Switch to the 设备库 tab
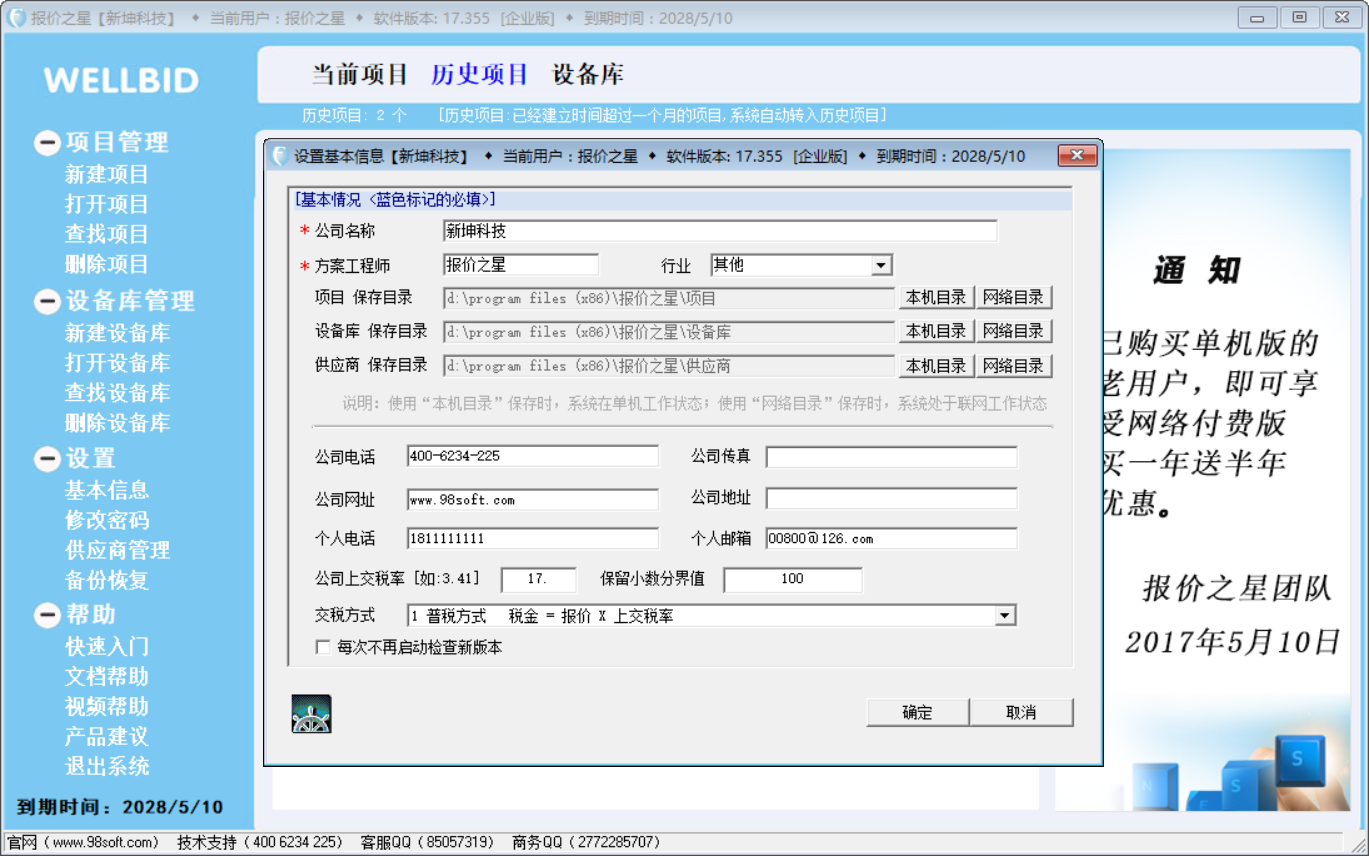 [x=588, y=74]
